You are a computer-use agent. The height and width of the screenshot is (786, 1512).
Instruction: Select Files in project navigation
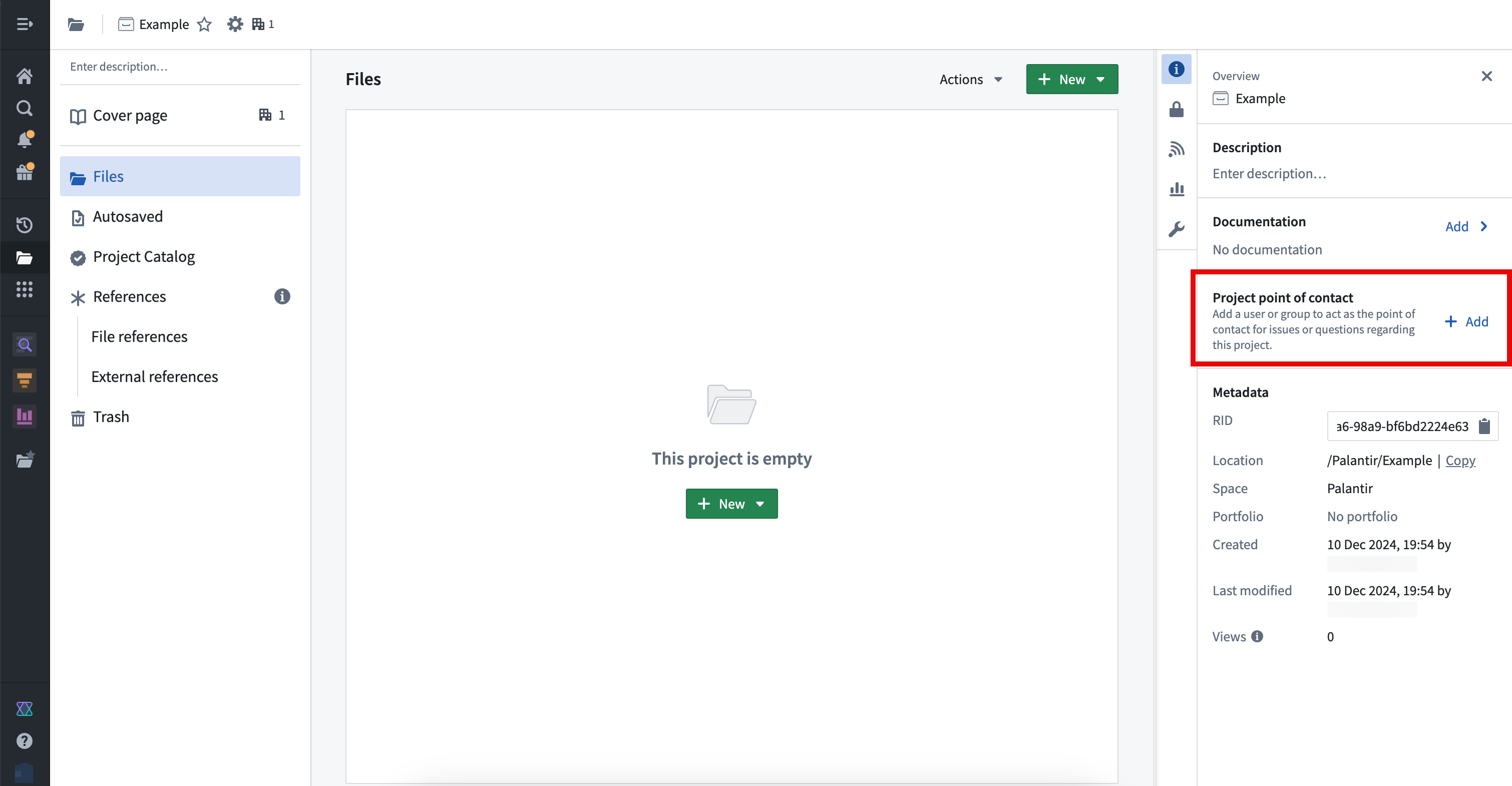[180, 176]
